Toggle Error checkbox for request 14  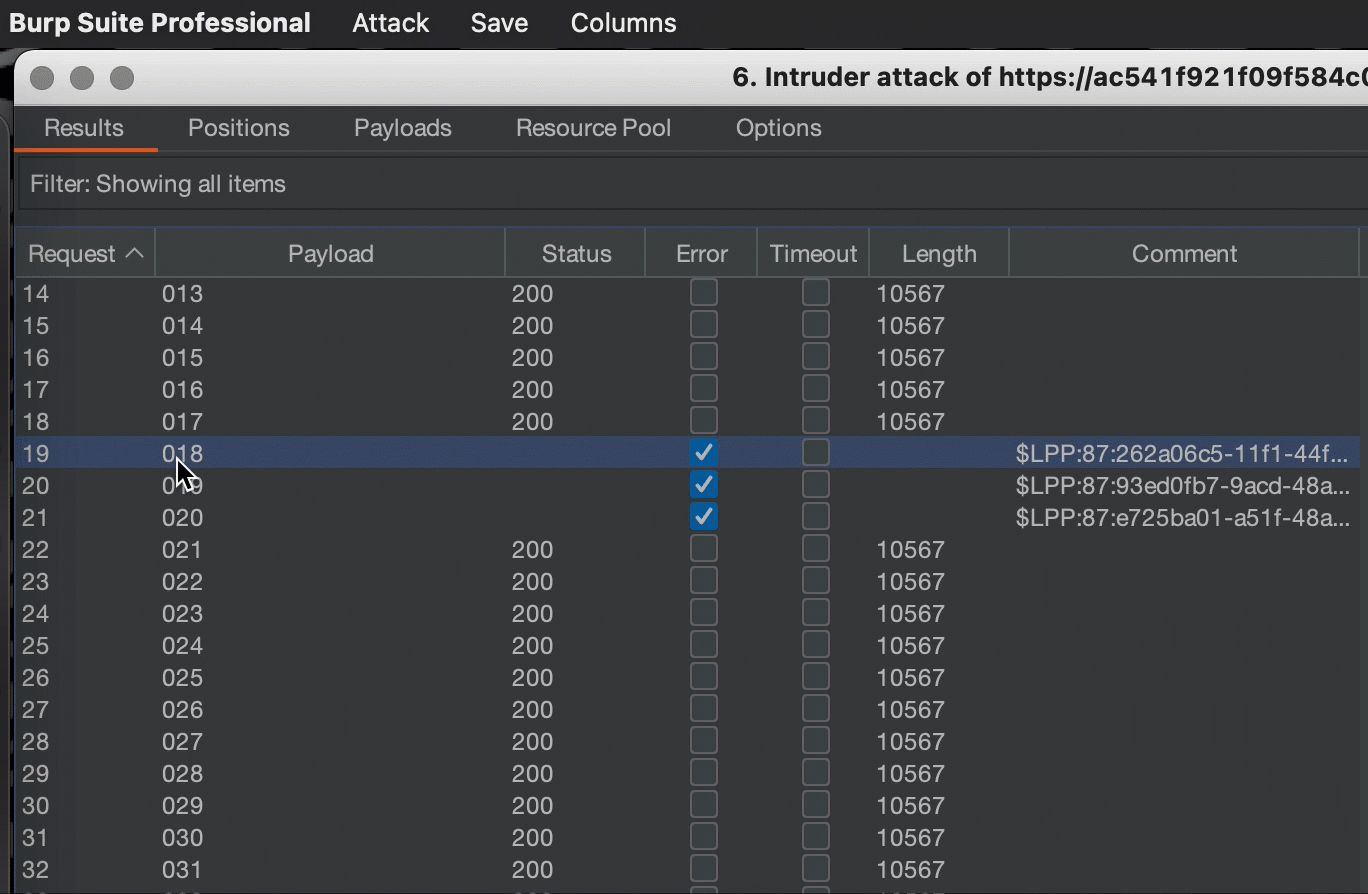click(704, 293)
